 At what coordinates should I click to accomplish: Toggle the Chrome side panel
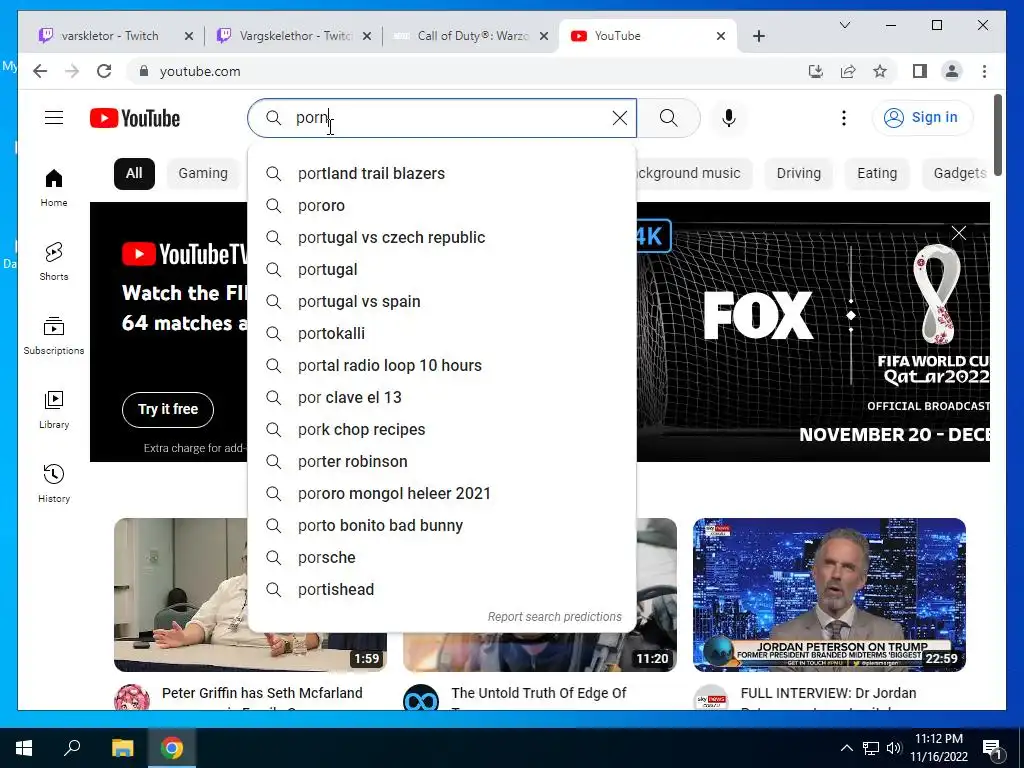920,71
